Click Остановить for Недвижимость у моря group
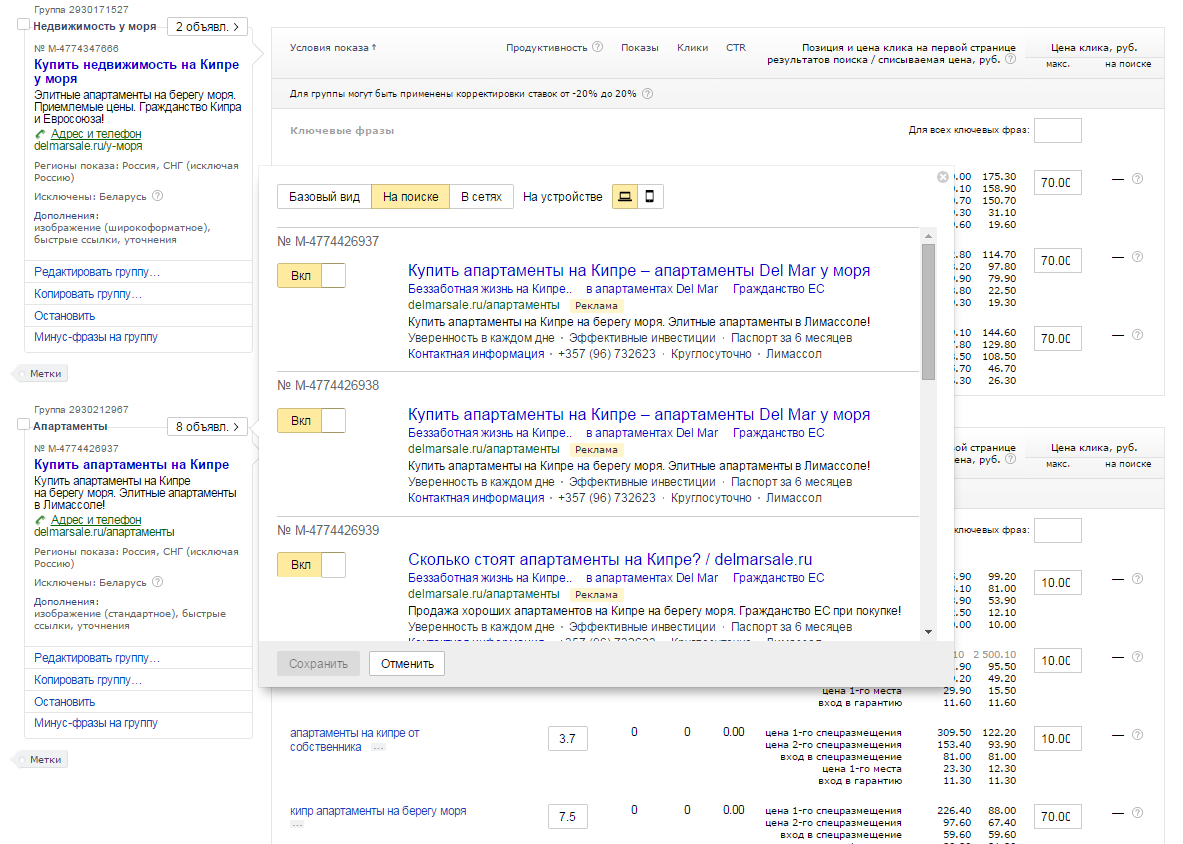The width and height of the screenshot is (1183, 844). 64,316
